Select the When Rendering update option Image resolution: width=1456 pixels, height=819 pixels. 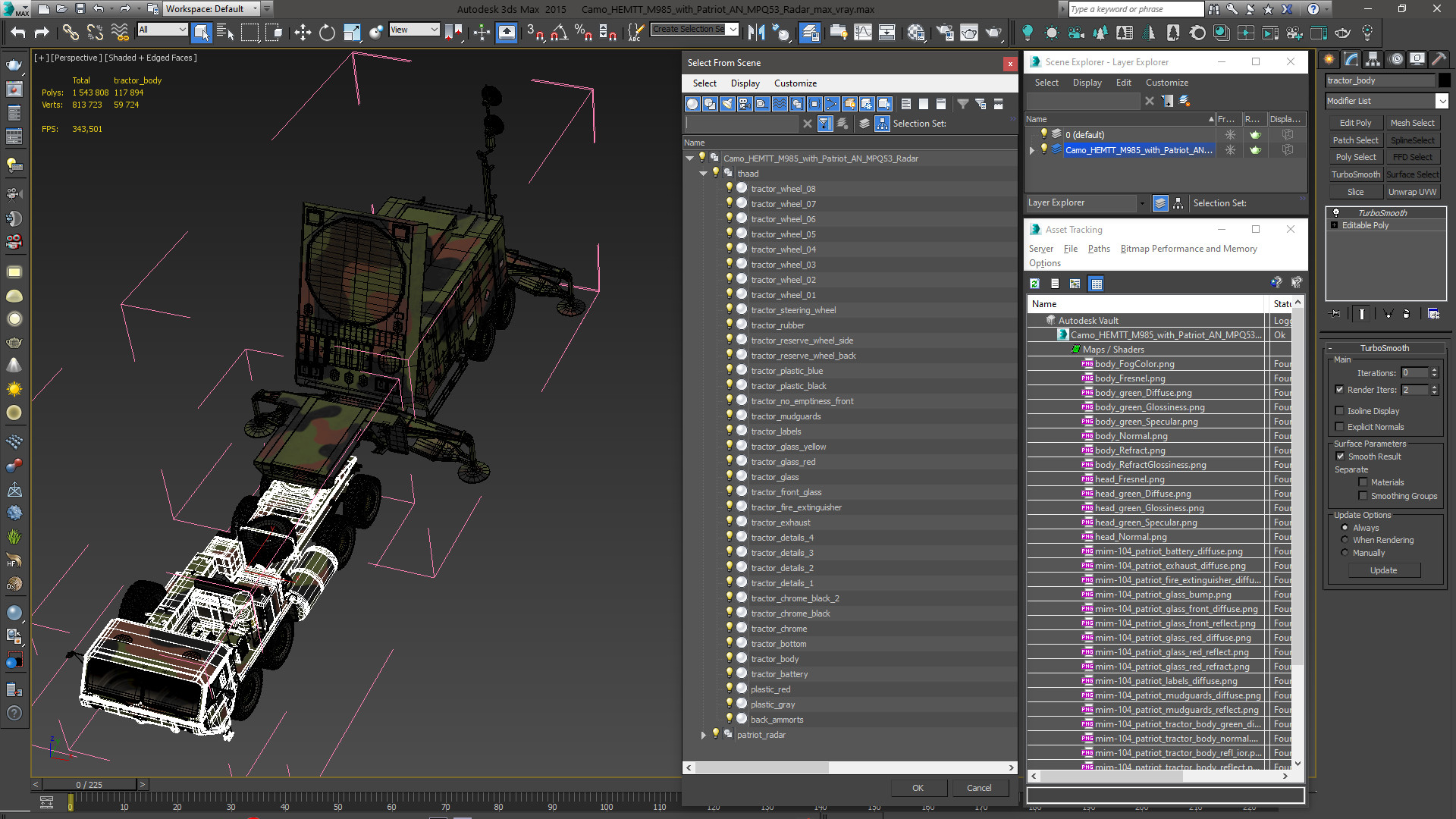click(x=1345, y=540)
